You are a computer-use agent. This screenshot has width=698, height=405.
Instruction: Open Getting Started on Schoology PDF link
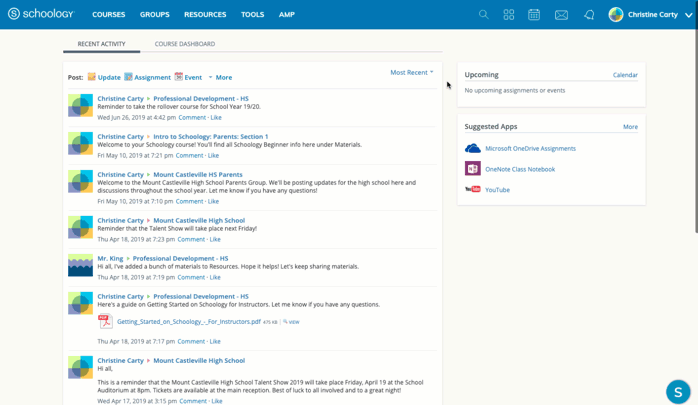point(188,322)
